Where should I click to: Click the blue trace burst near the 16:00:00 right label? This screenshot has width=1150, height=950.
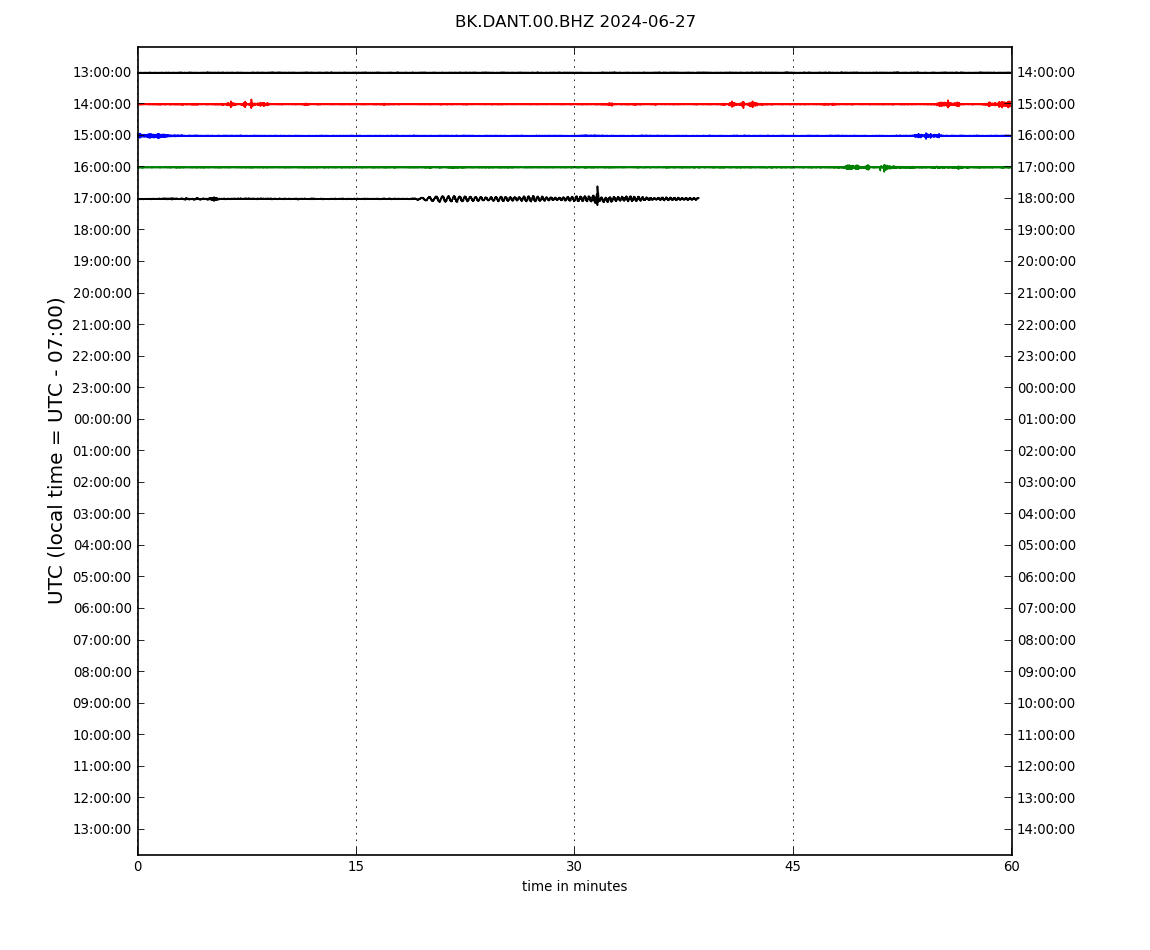pyautogui.click(x=927, y=136)
